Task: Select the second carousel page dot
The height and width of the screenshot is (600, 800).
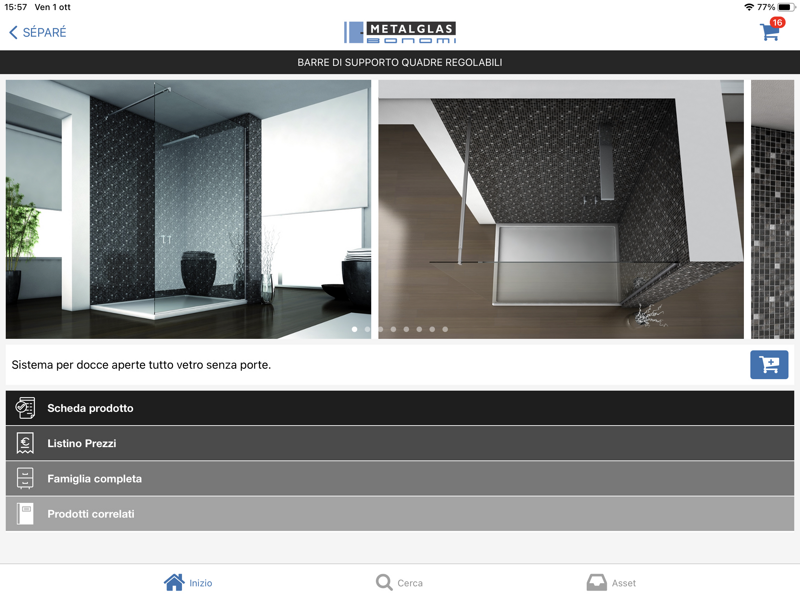Action: tap(367, 329)
